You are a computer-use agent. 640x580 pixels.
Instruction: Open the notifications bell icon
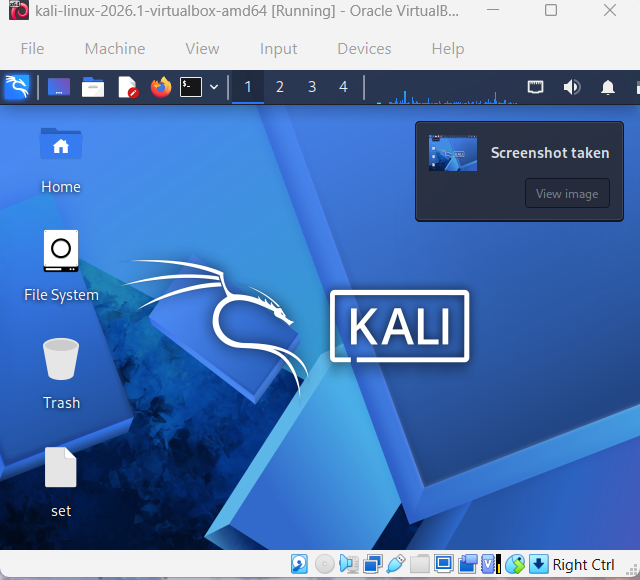[x=608, y=87]
